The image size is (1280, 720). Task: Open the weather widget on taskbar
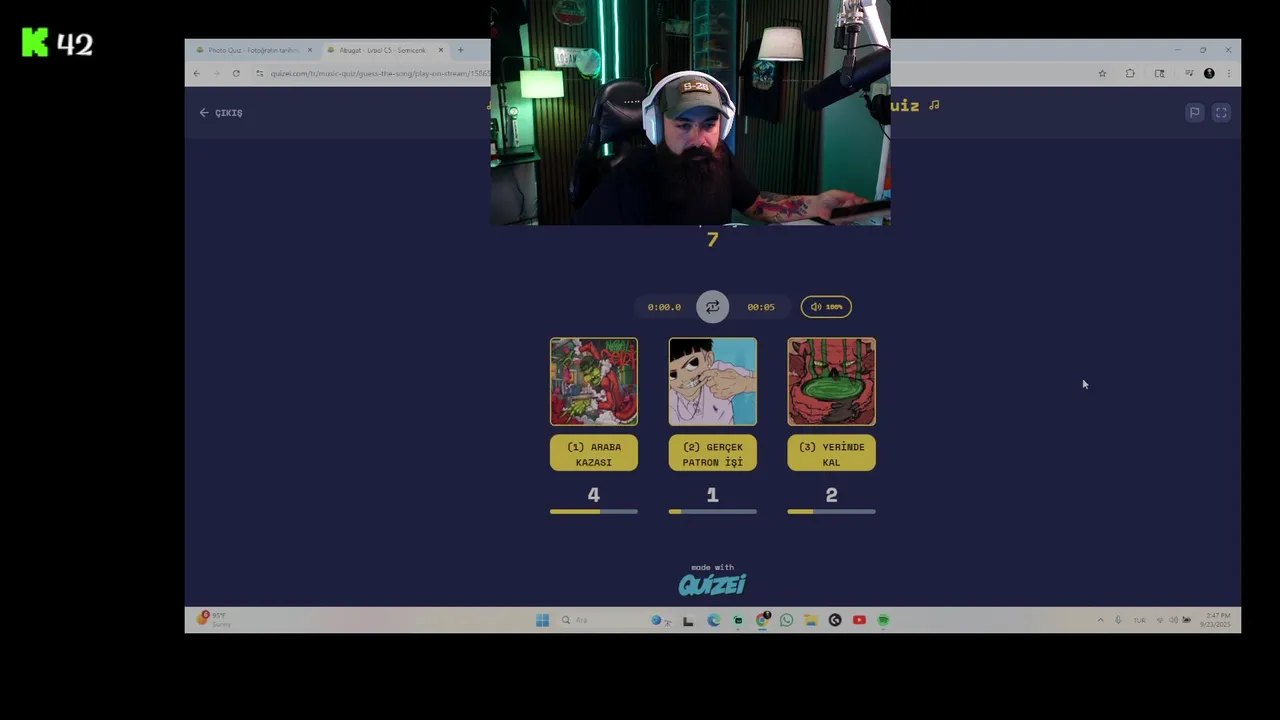(x=215, y=619)
